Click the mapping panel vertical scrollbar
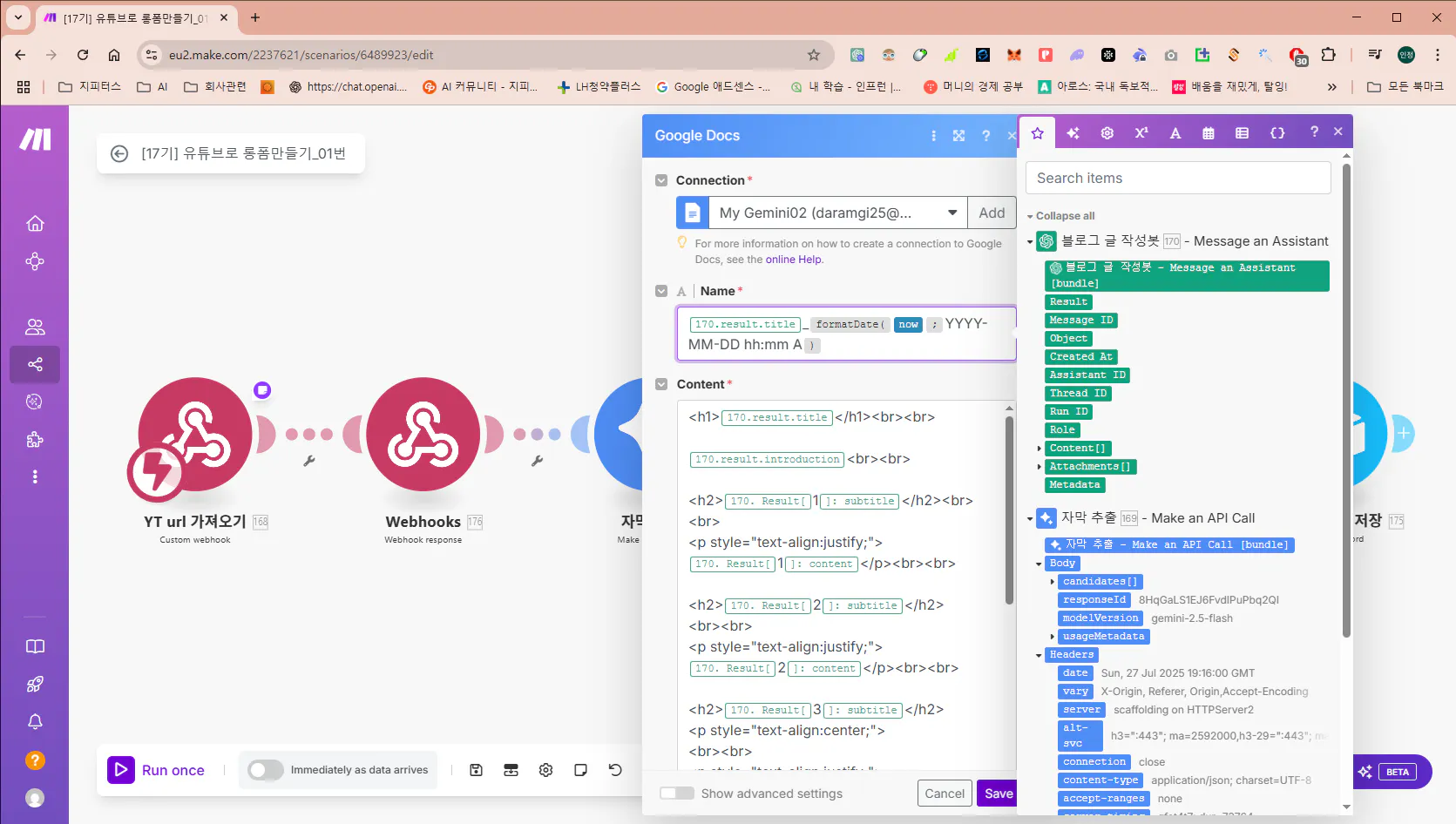 (x=1346, y=401)
